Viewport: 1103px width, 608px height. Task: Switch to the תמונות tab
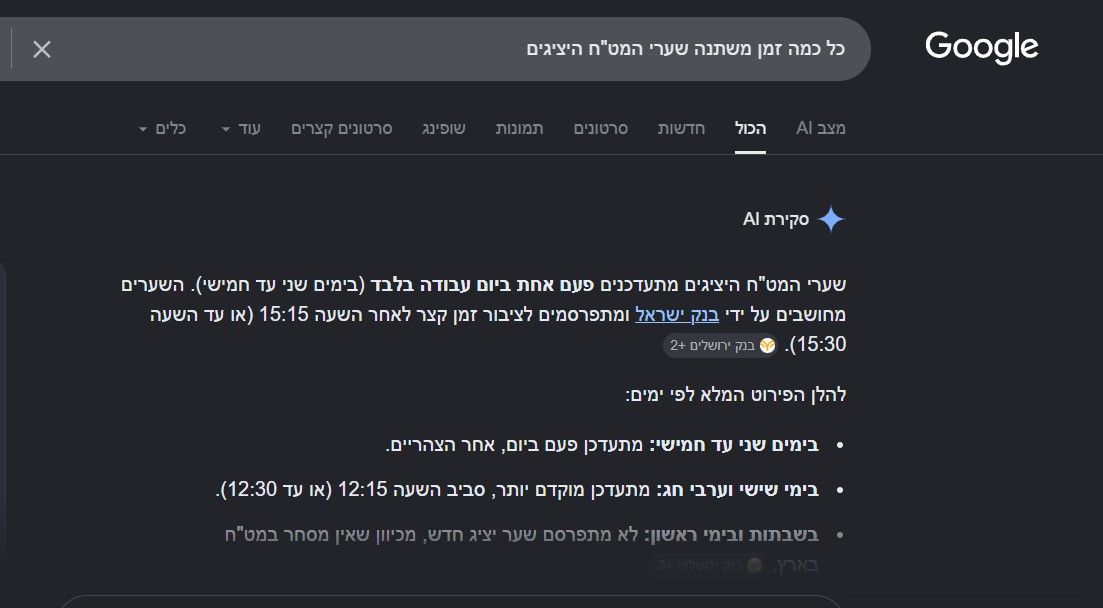[x=519, y=128]
